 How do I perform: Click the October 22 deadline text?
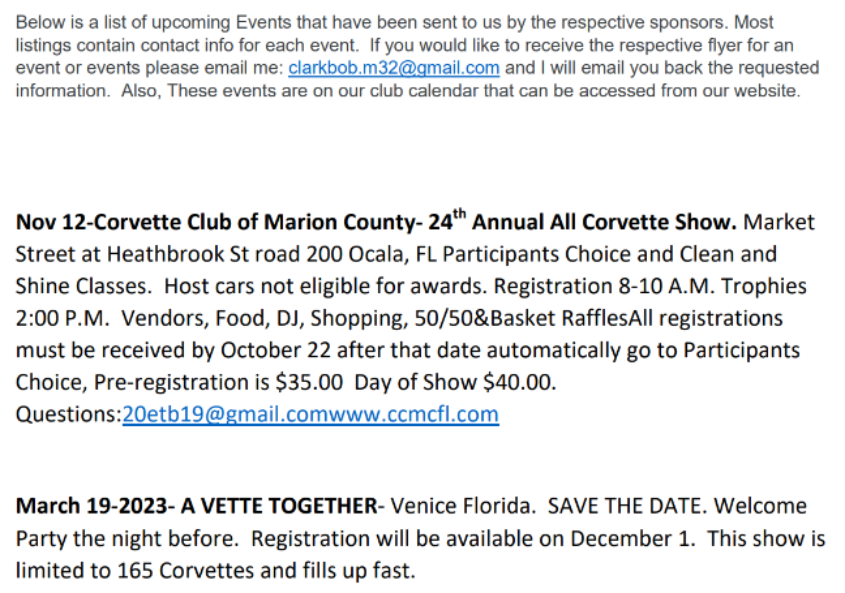coord(275,350)
